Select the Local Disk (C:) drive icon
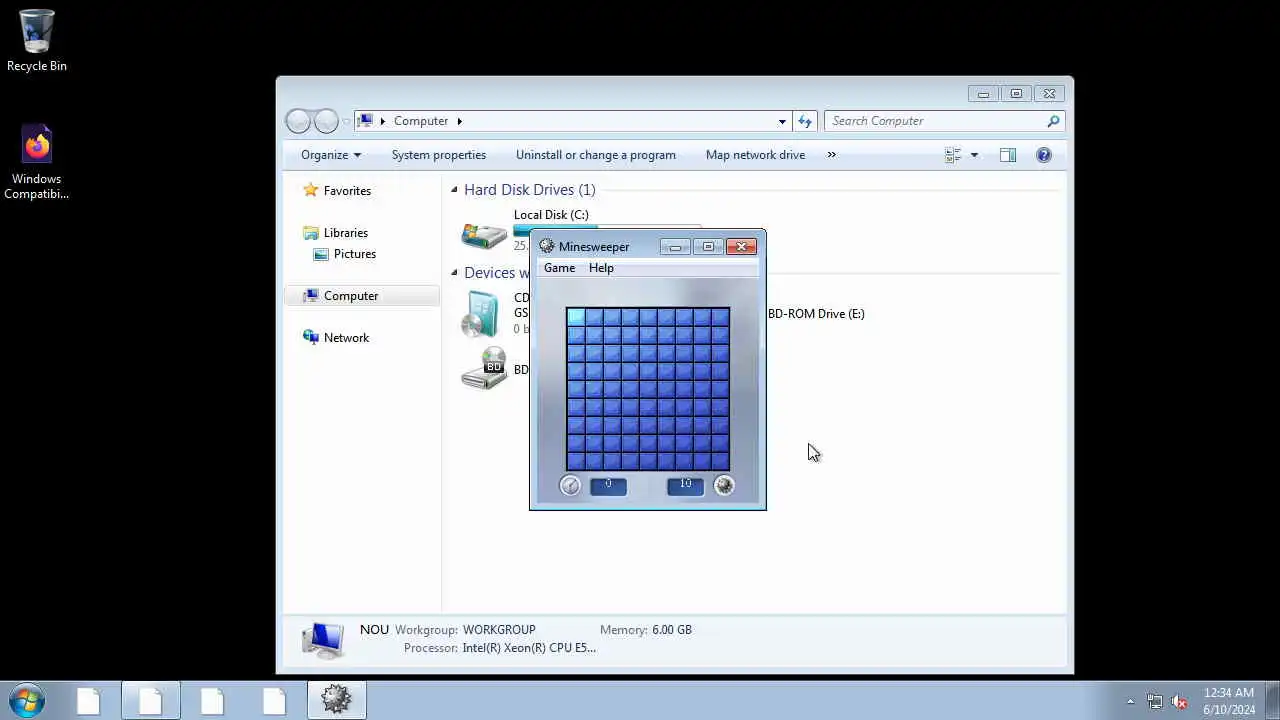The width and height of the screenshot is (1280, 720). tap(484, 235)
